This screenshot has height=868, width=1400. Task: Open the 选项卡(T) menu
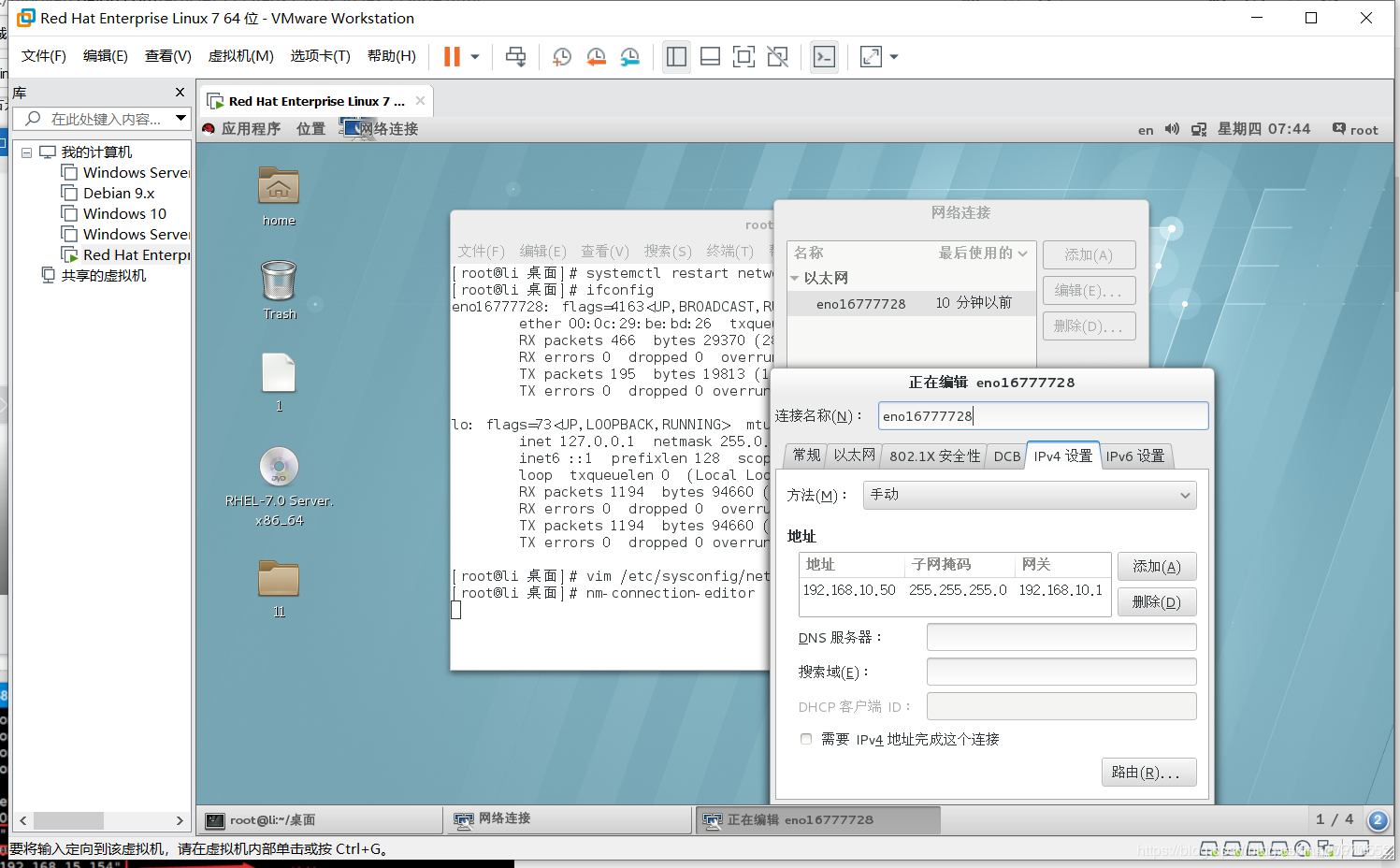tap(321, 56)
